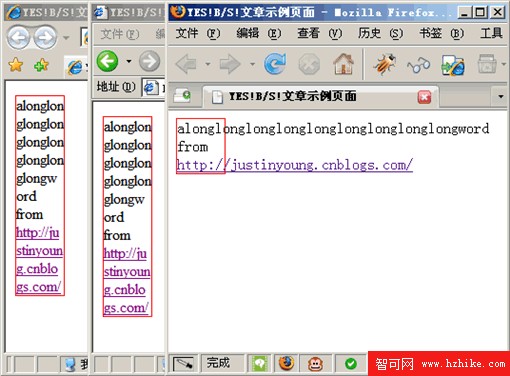
Task: Click the add to favorites icon
Action: pos(41,65)
